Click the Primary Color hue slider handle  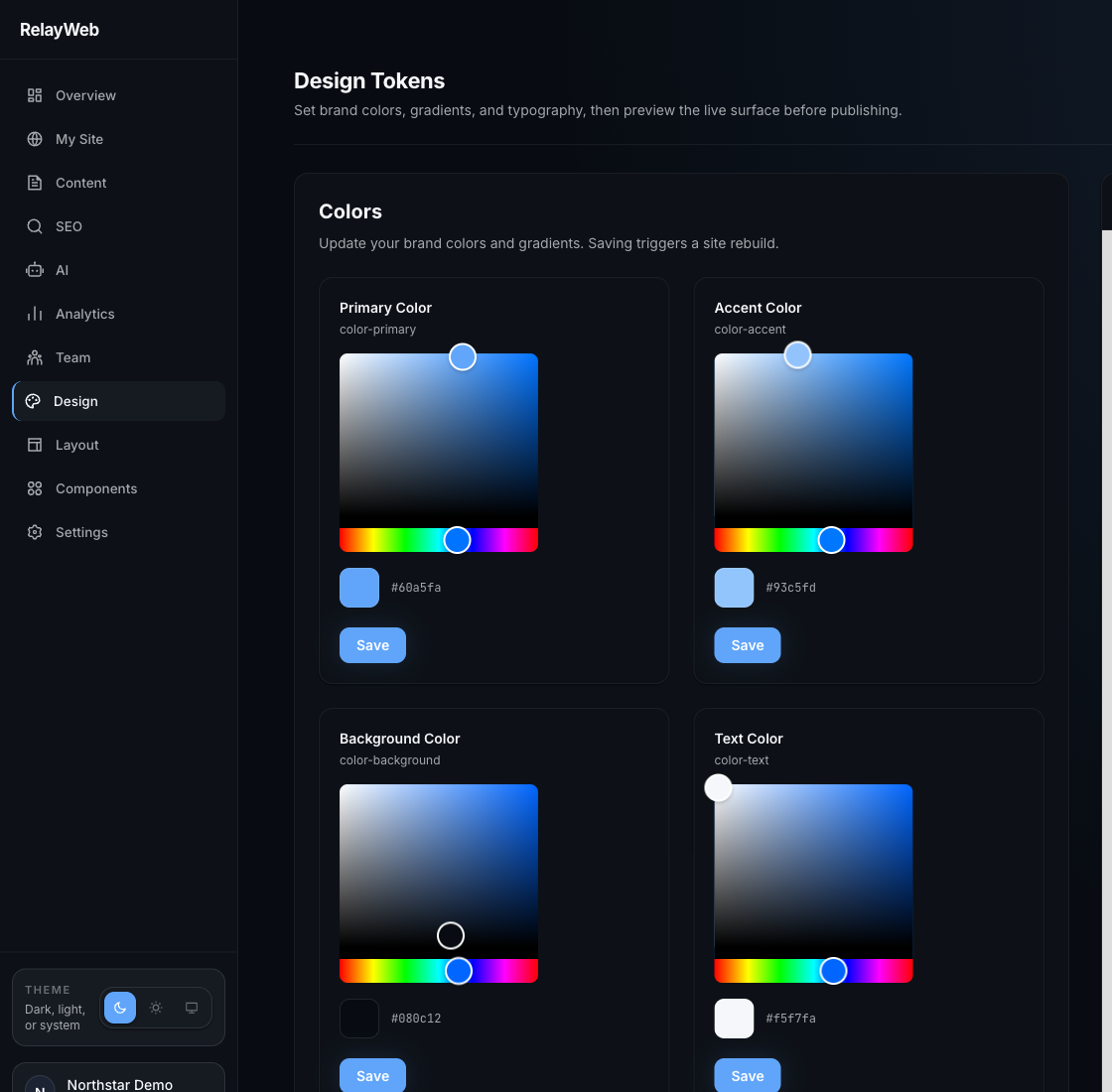(x=457, y=540)
